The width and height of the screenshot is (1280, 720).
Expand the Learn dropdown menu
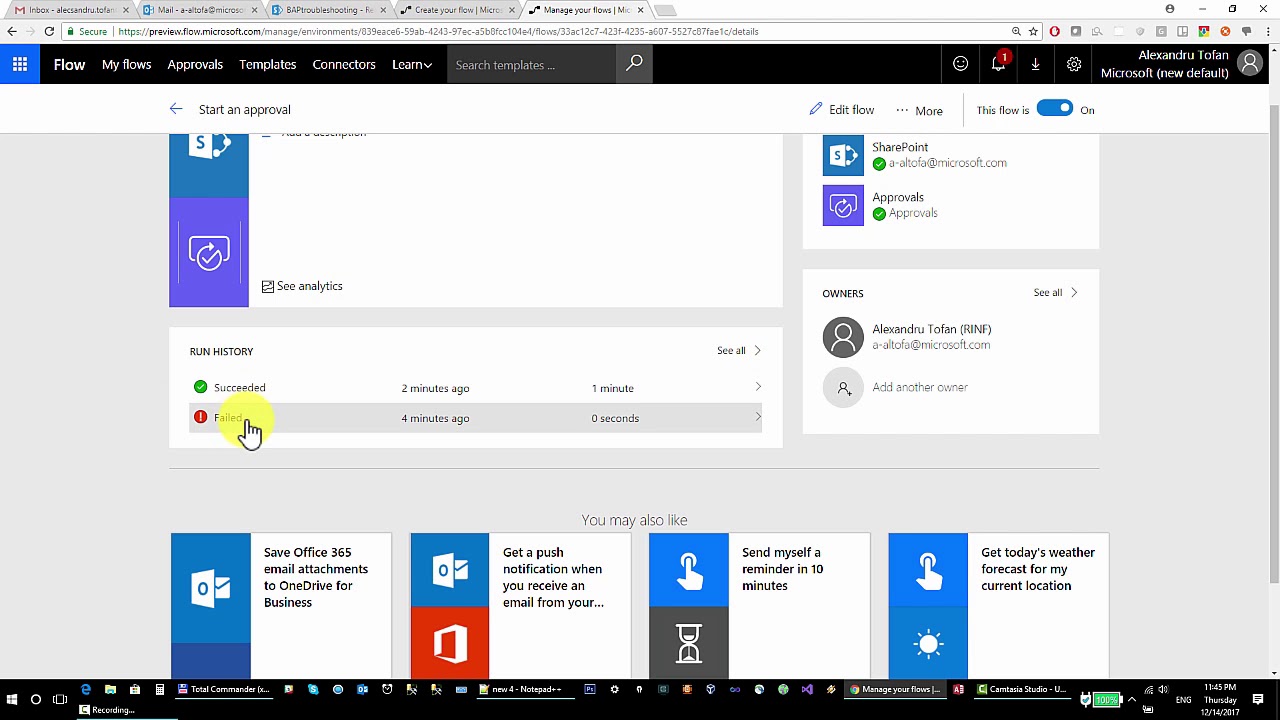click(x=411, y=65)
